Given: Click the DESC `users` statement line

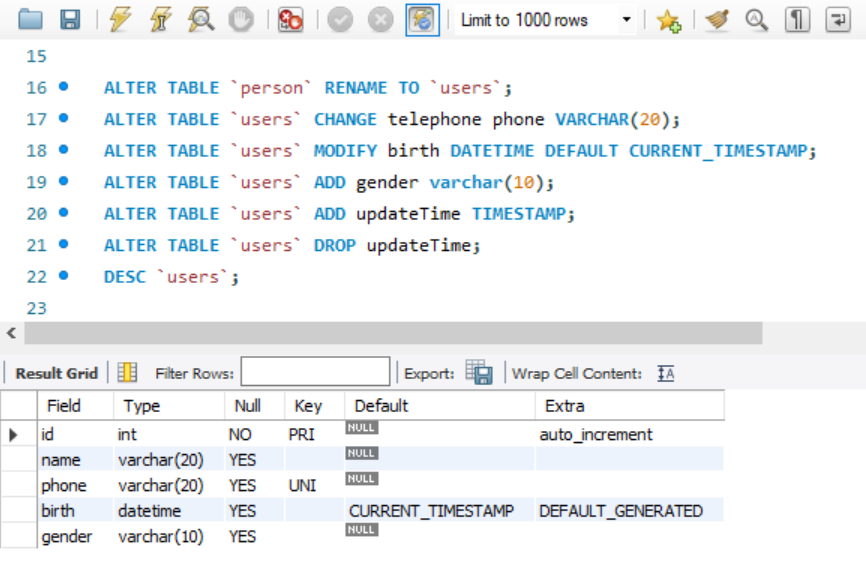Looking at the screenshot, I should coord(171,276).
